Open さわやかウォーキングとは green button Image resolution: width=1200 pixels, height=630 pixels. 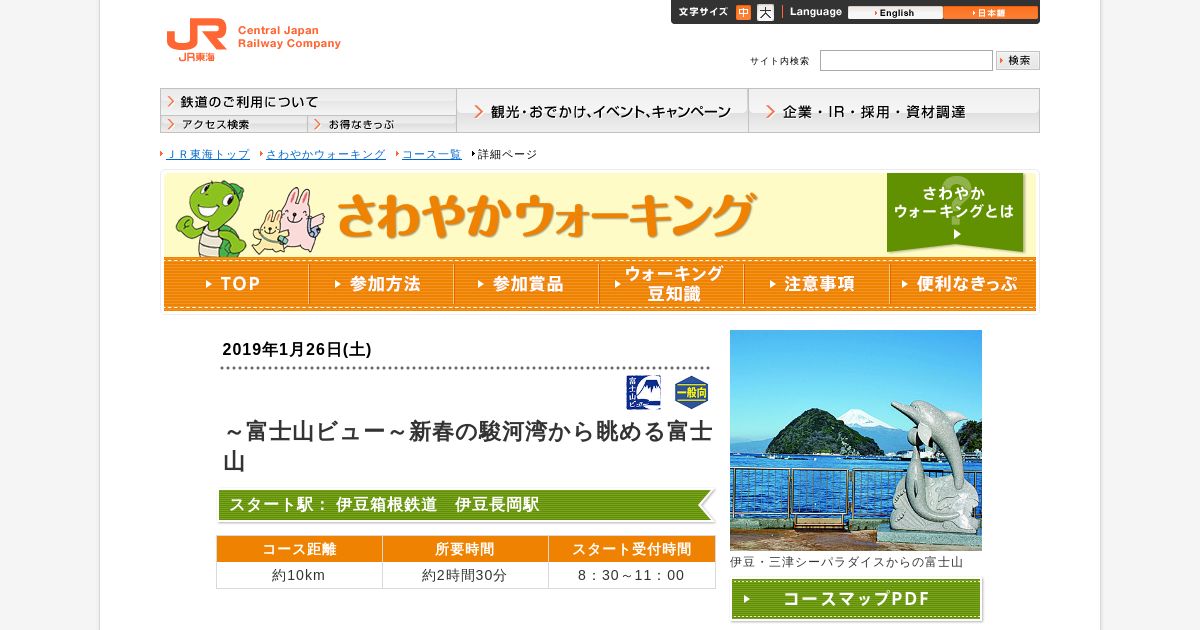click(x=955, y=212)
